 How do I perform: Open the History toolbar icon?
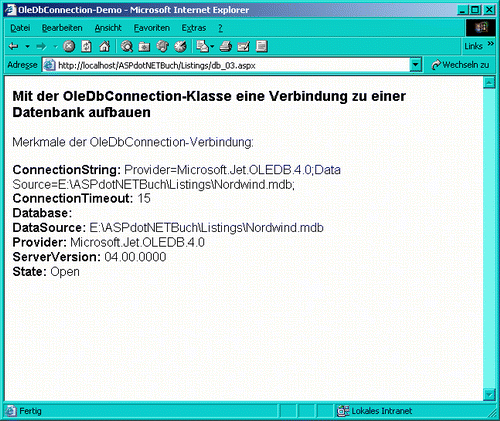180,46
